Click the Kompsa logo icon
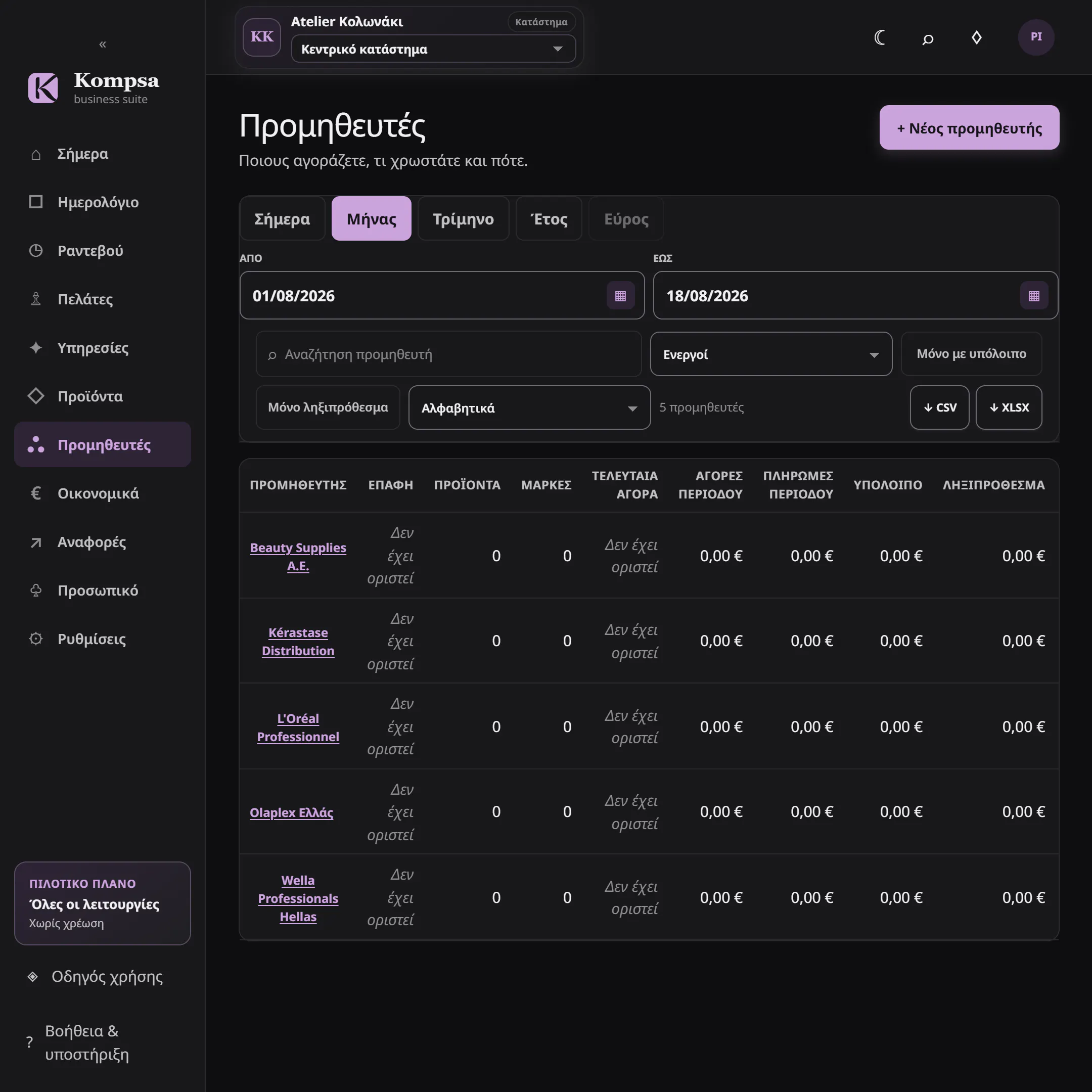The height and width of the screenshot is (1092, 1092). (x=43, y=87)
